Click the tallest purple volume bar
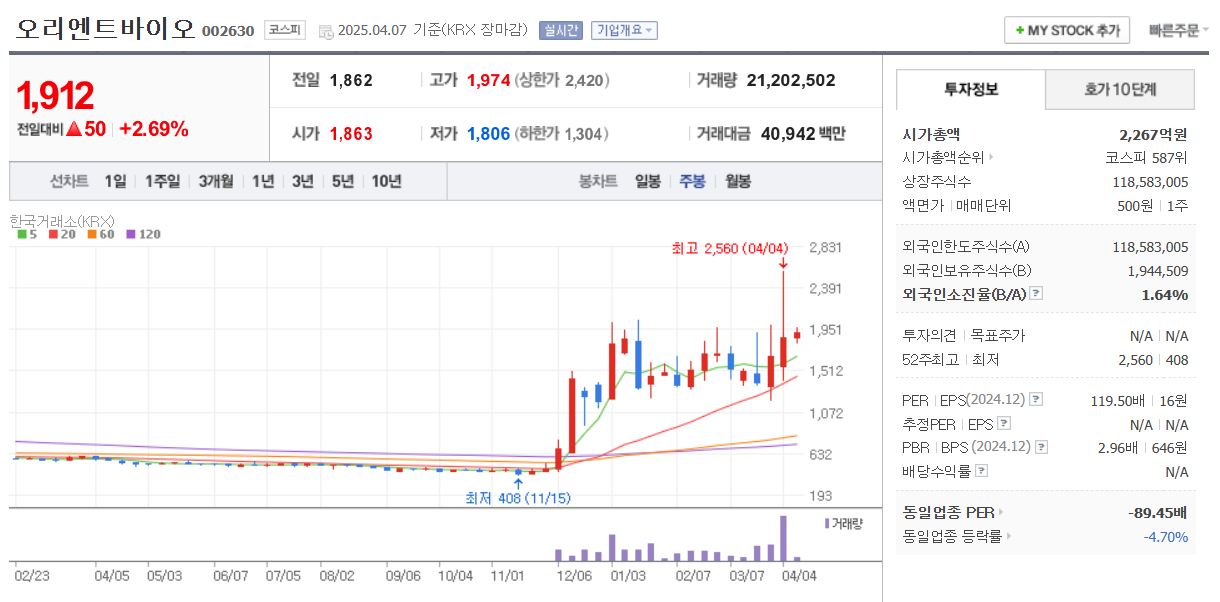Viewport: 1220px width, 602px height. (783, 538)
